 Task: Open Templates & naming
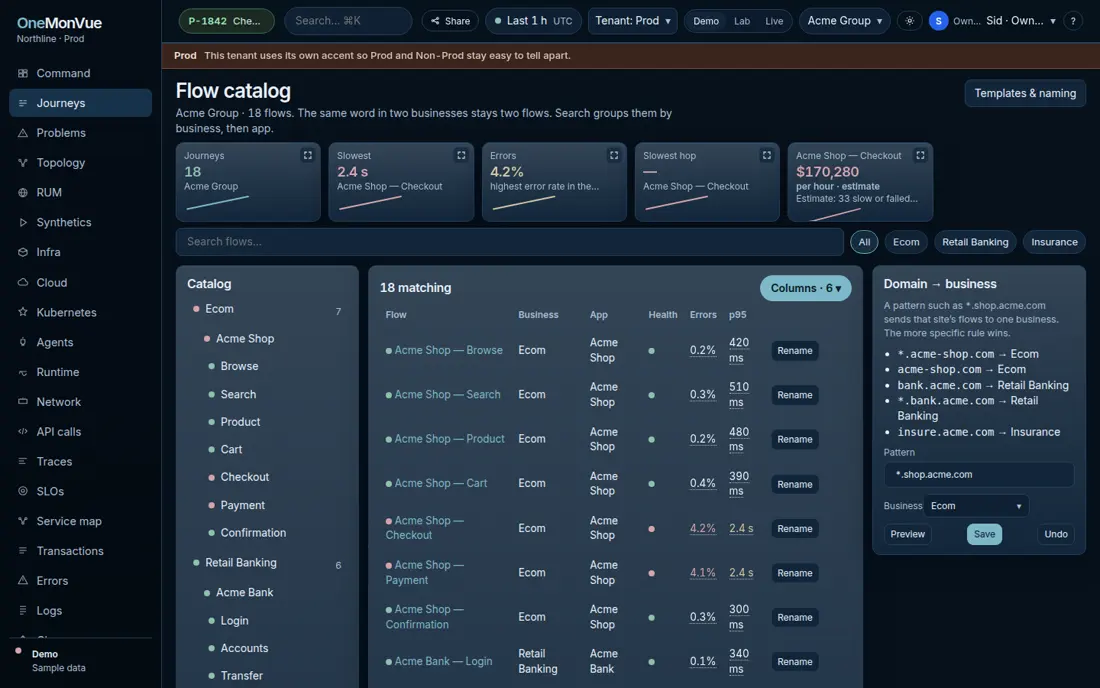coord(1025,93)
